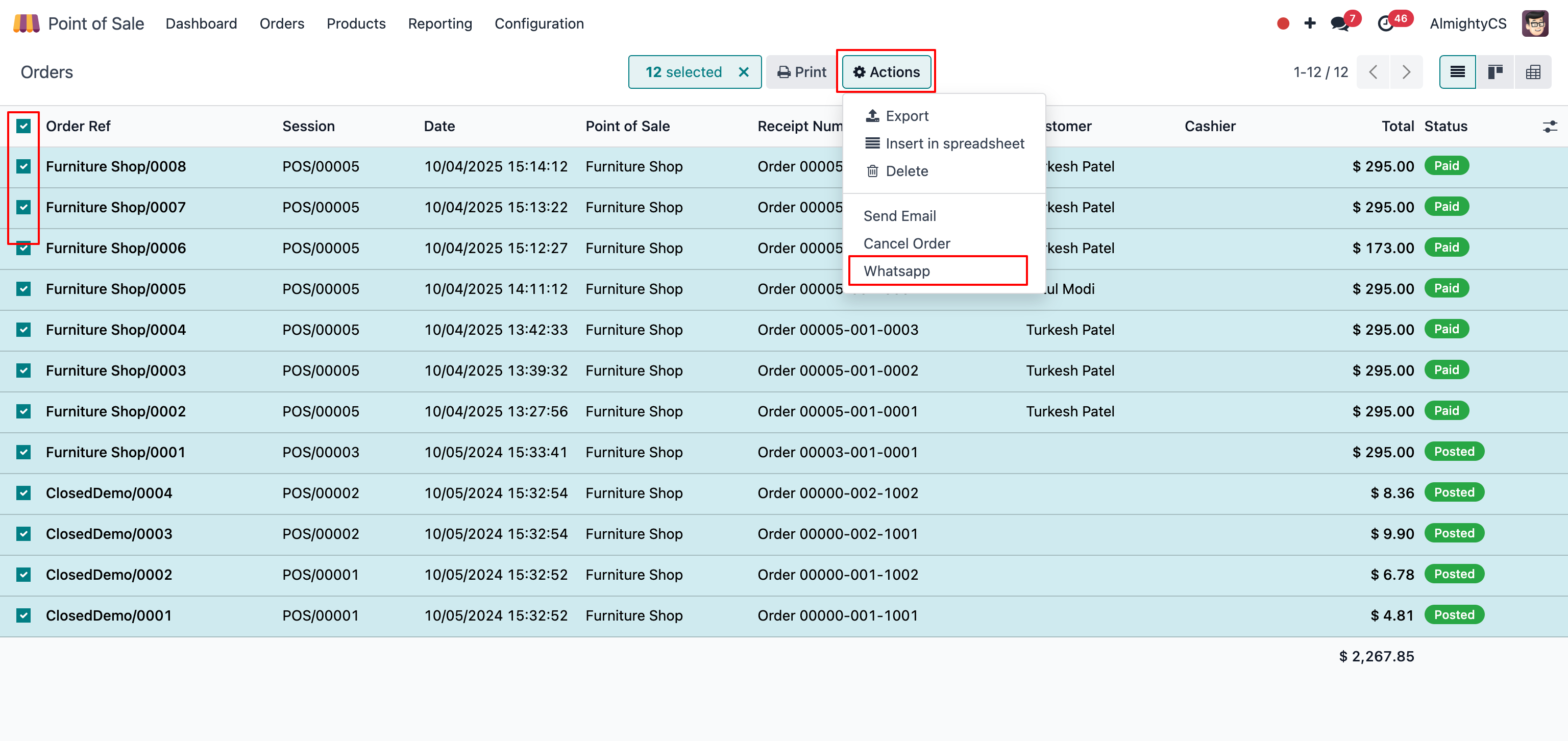Open the activities clock icon

click(x=1385, y=23)
